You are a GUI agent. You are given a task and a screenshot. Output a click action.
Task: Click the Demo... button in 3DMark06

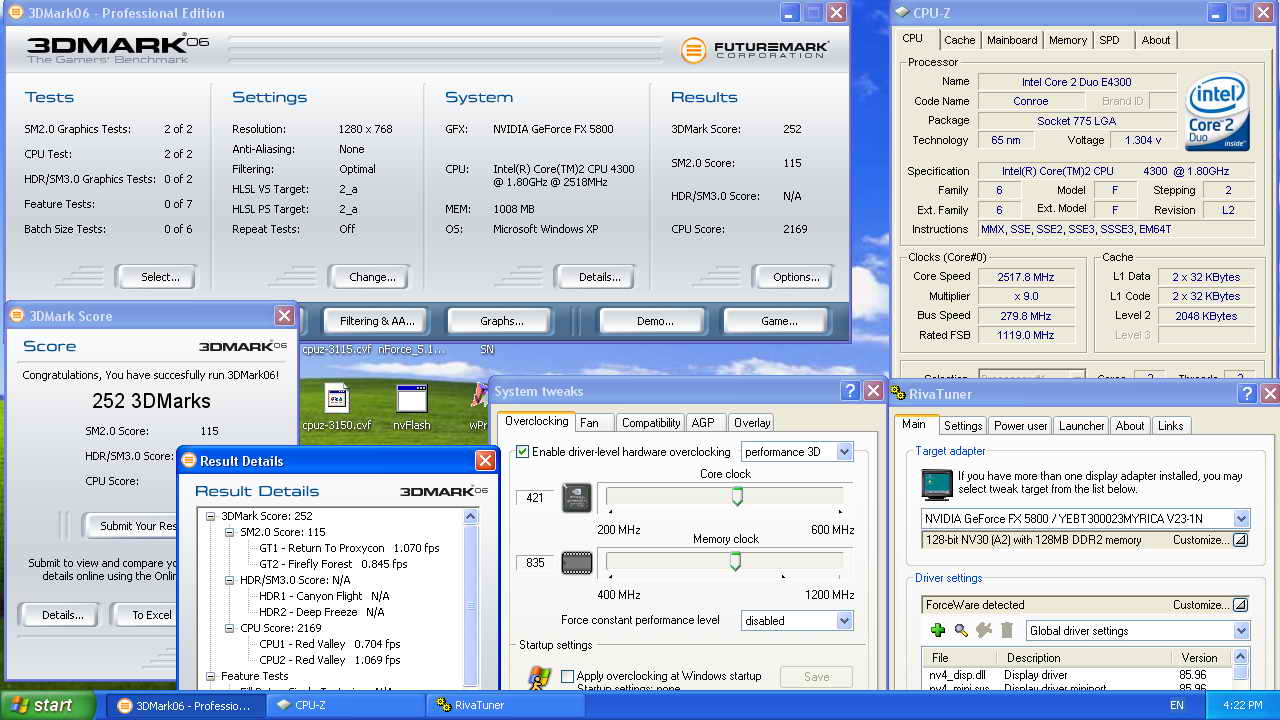coord(655,321)
